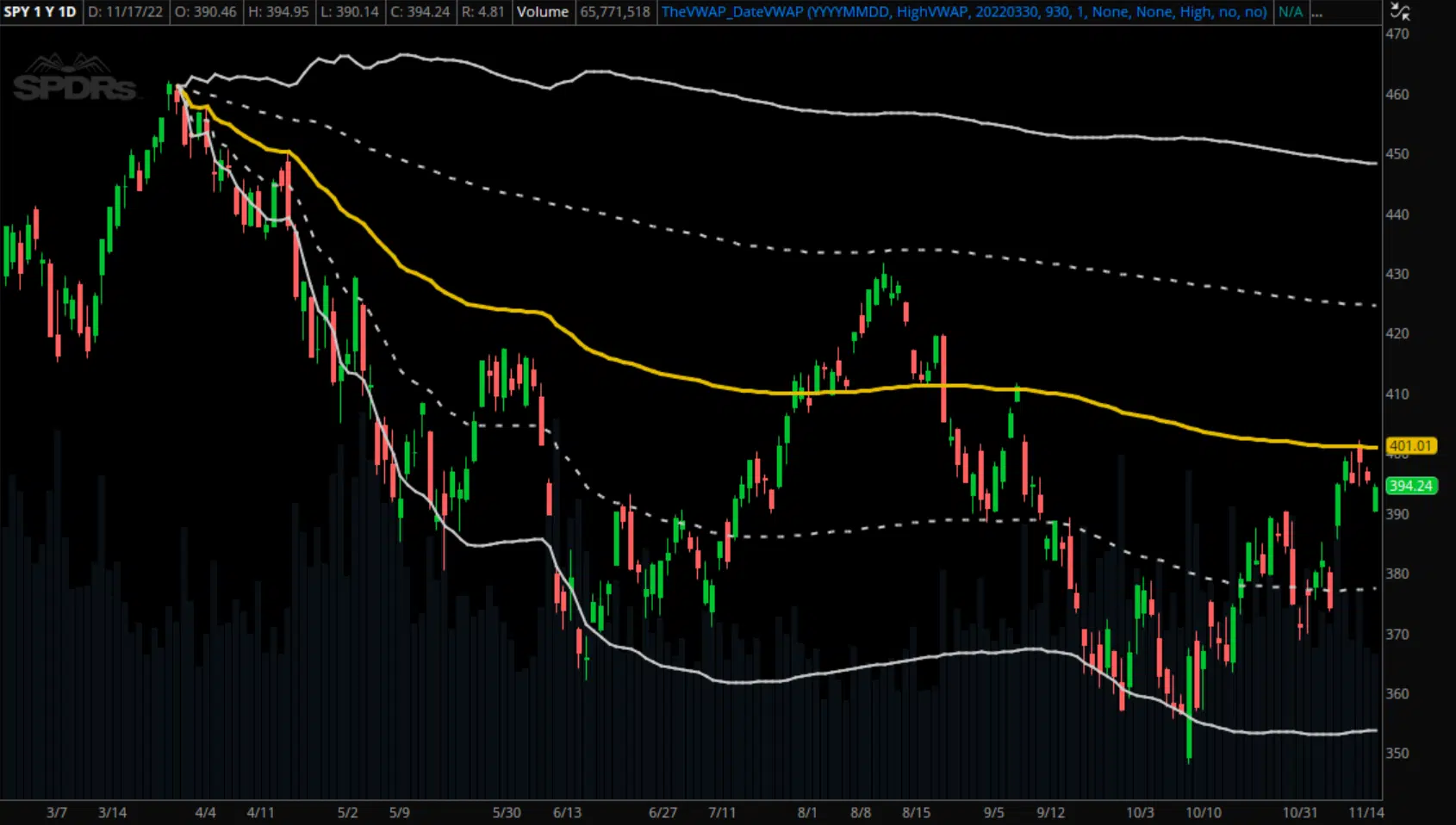Select the close price C: 394.24
The height and width of the screenshot is (825, 1456).
pos(420,12)
